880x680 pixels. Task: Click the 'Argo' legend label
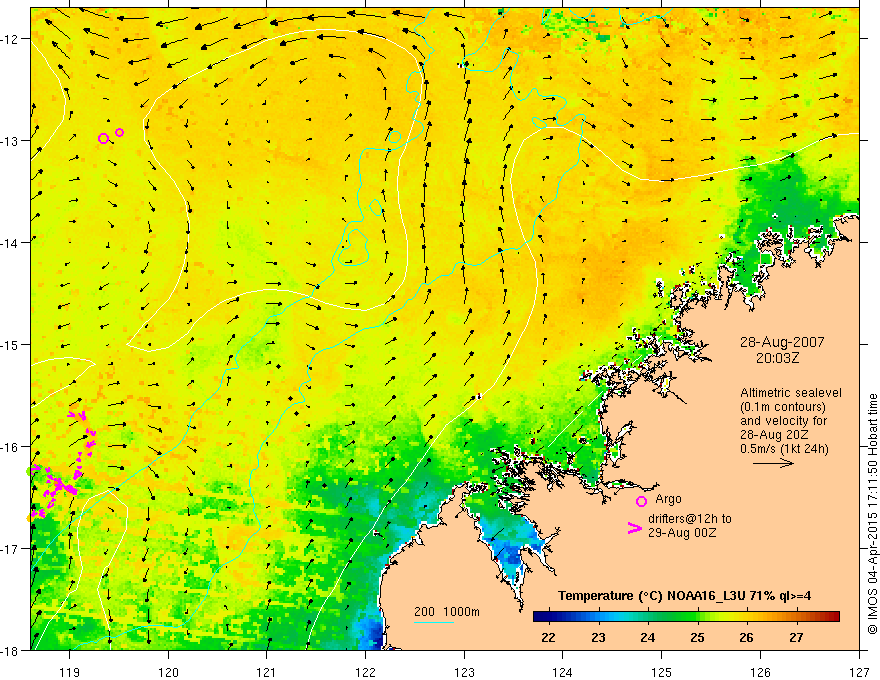point(668,499)
